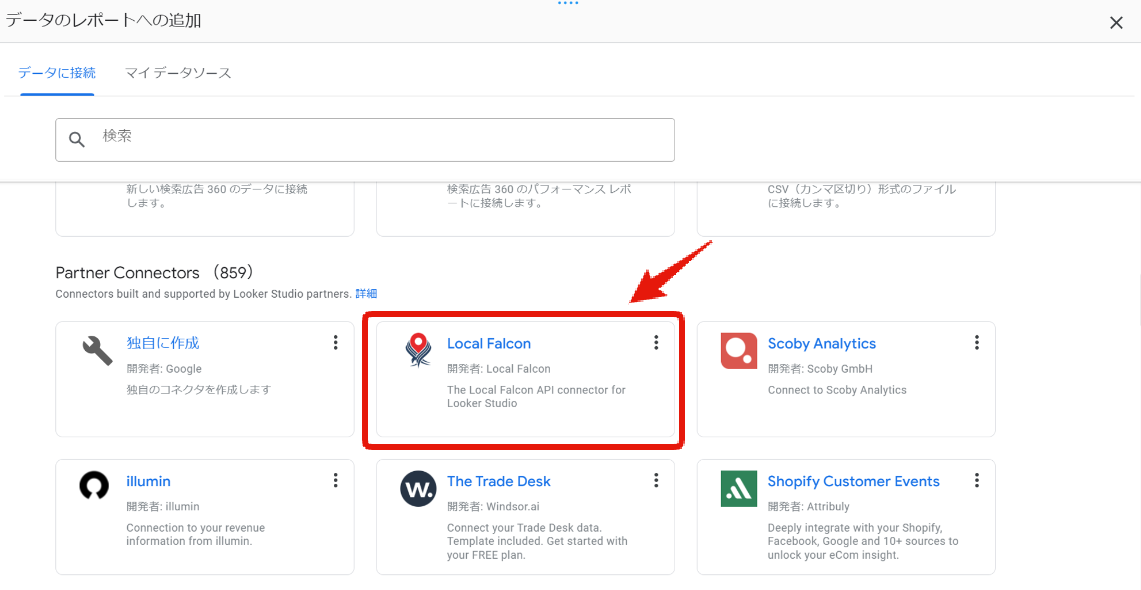Click the 検索広告 360 のパフォーマンス card description

point(539,196)
